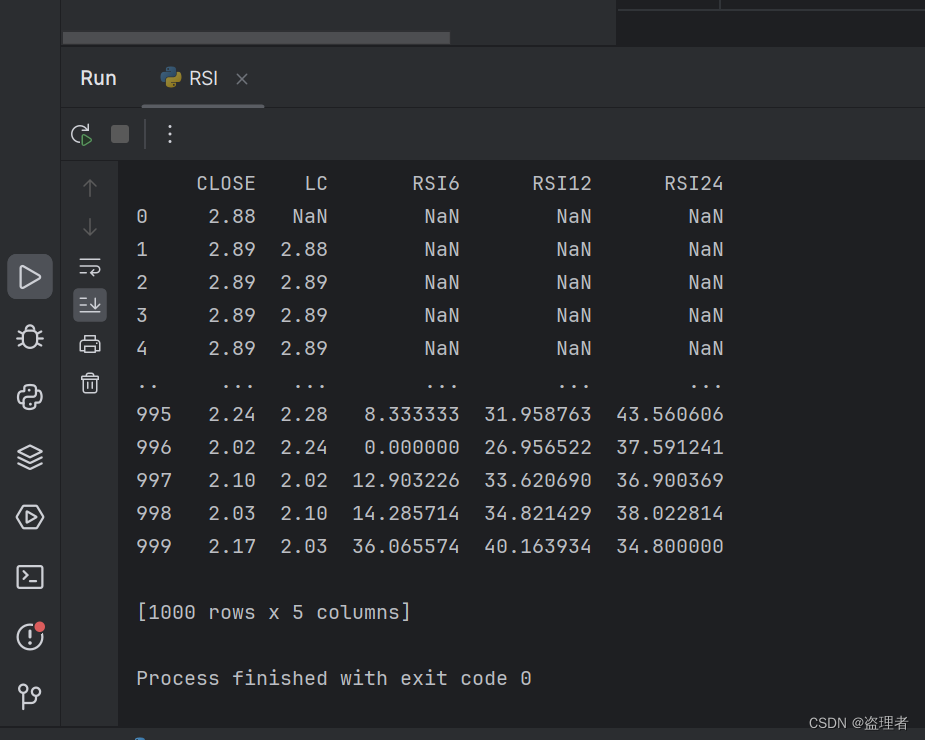Open the Git version control window

[x=29, y=697]
